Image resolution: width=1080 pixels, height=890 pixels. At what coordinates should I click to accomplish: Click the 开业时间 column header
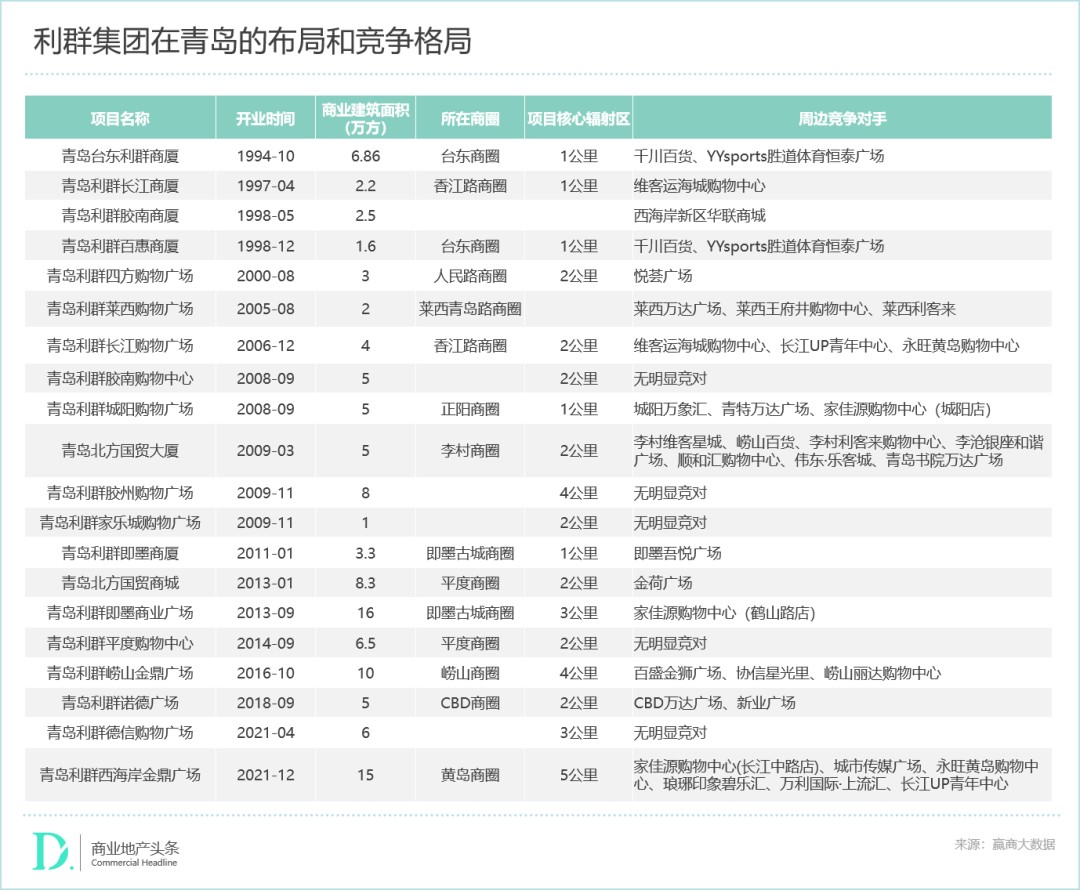[265, 116]
